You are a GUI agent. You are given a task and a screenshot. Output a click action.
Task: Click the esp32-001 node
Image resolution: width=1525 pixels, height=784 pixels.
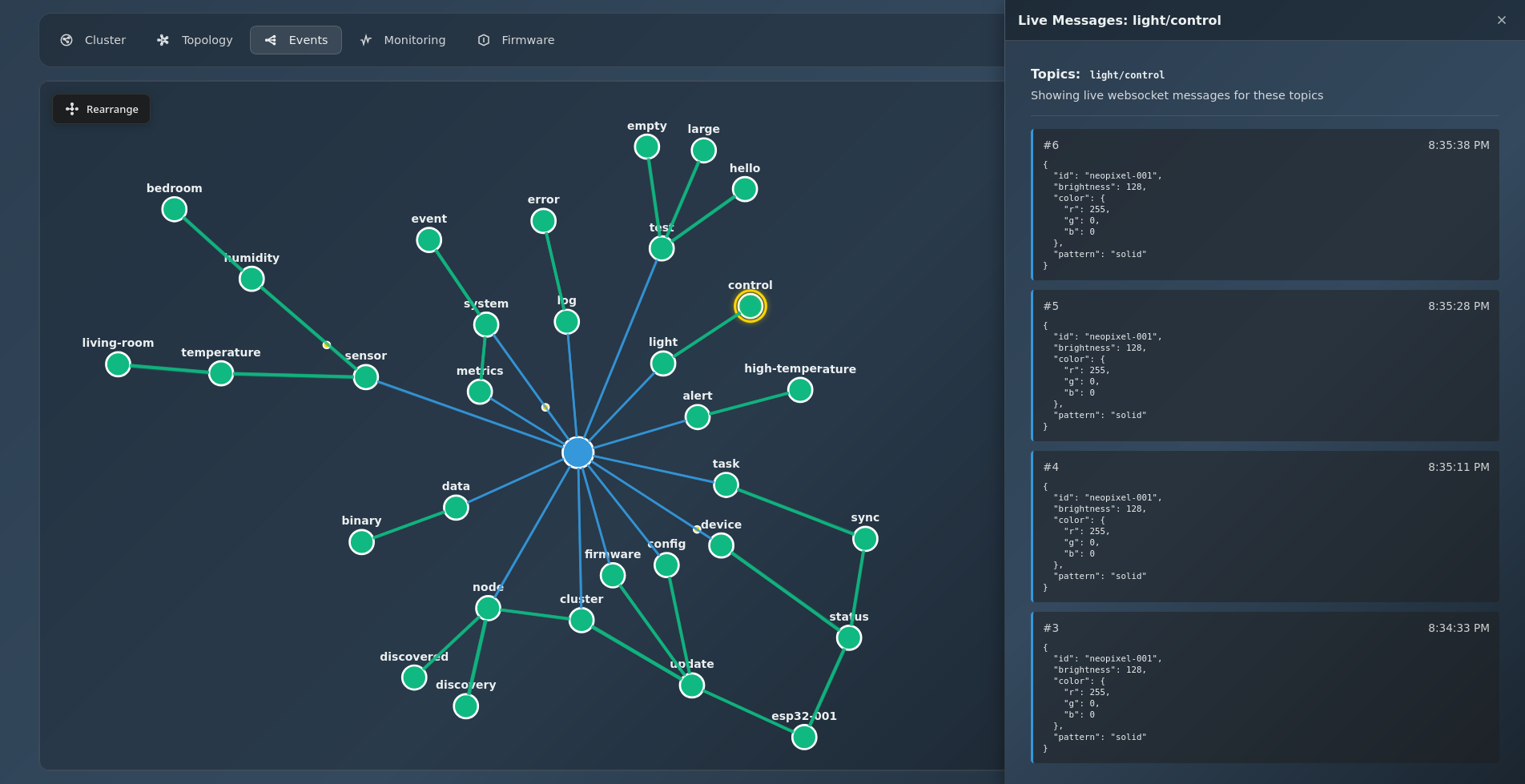tap(804, 737)
